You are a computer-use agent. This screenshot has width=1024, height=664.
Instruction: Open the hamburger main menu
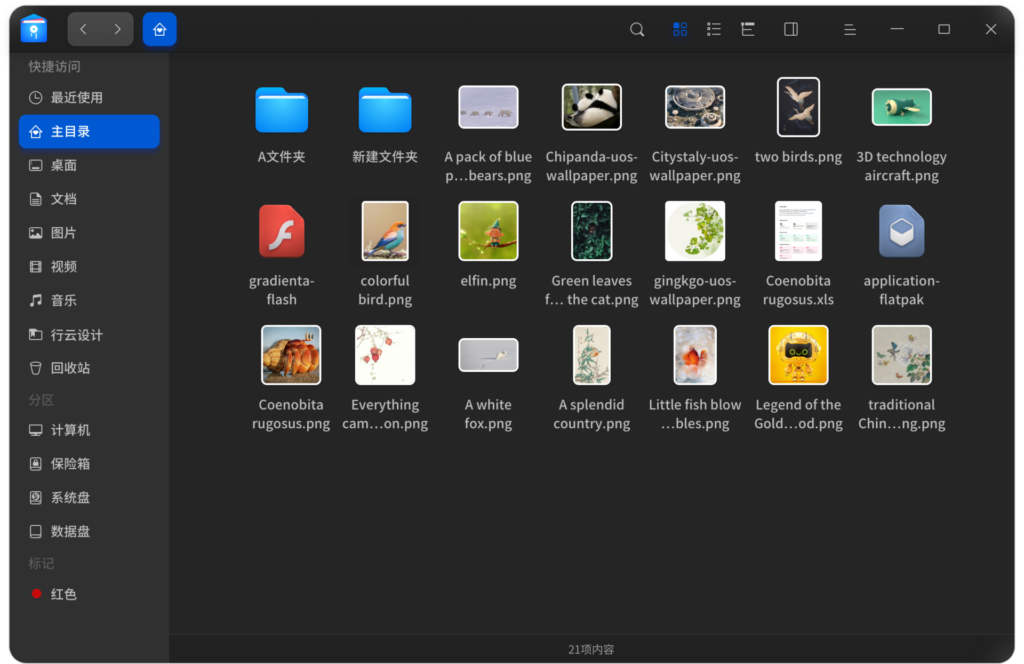[x=849, y=30]
